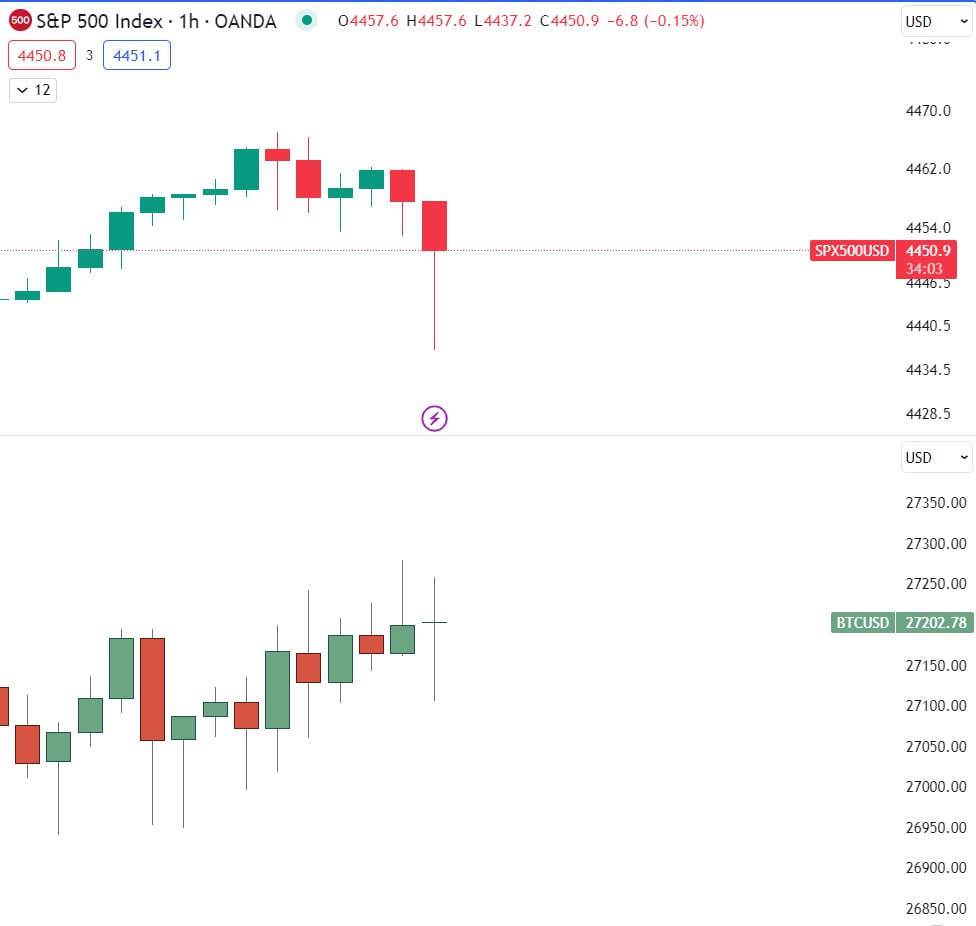This screenshot has height=926, width=976.
Task: Click the 26850.00 price axis label
Action: pos(936,909)
